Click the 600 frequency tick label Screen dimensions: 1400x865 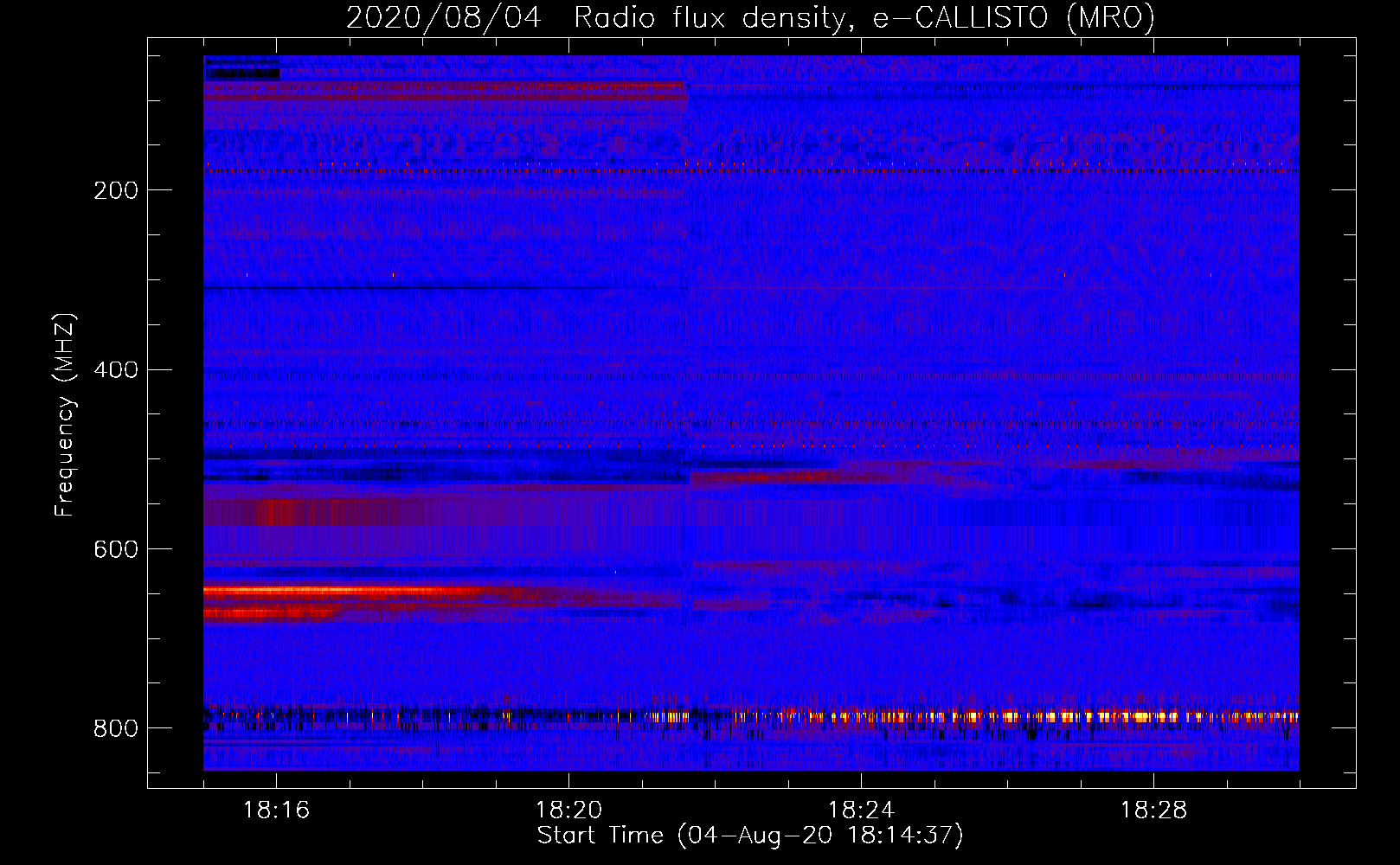116,550
